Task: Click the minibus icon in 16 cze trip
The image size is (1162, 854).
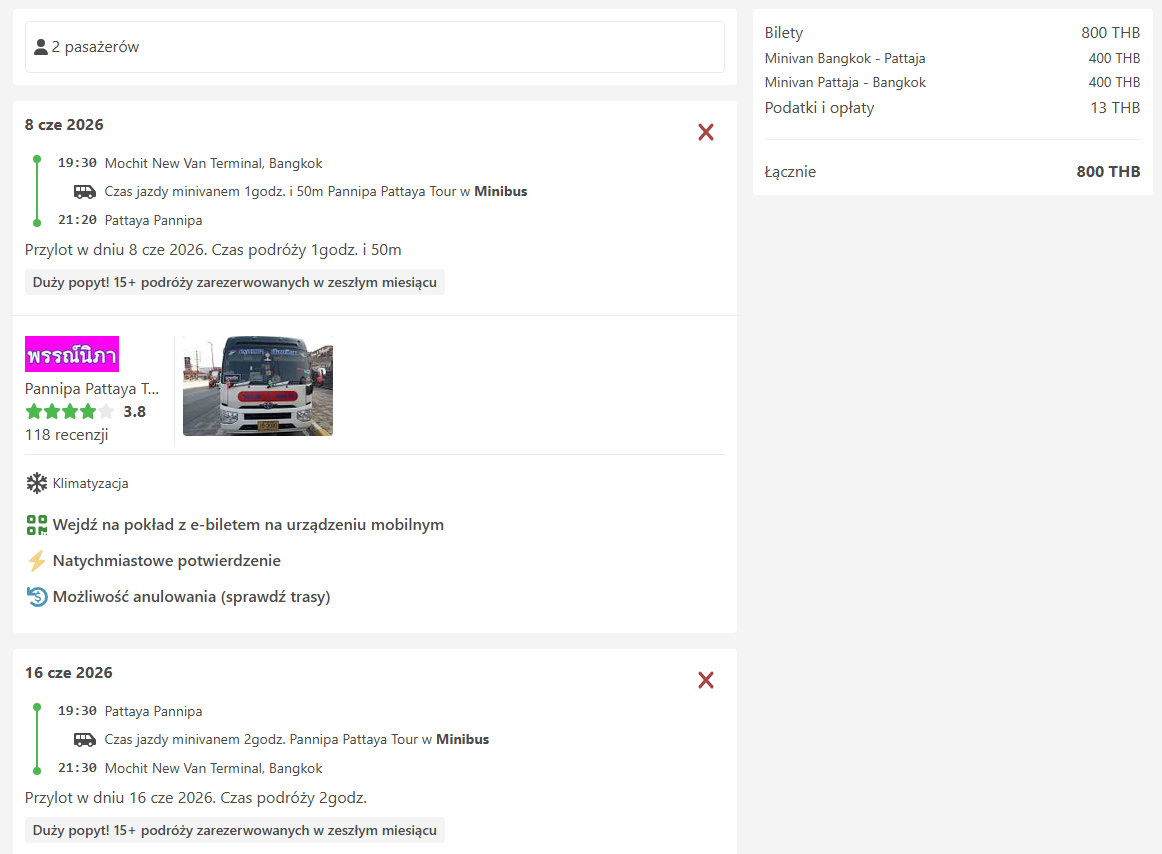Action: tap(85, 740)
